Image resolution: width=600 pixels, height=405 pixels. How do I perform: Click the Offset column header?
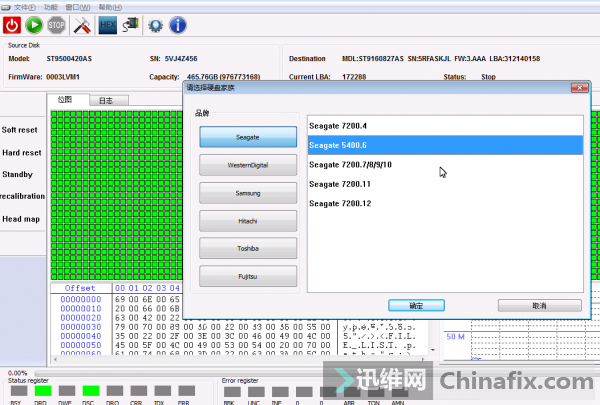(80, 288)
